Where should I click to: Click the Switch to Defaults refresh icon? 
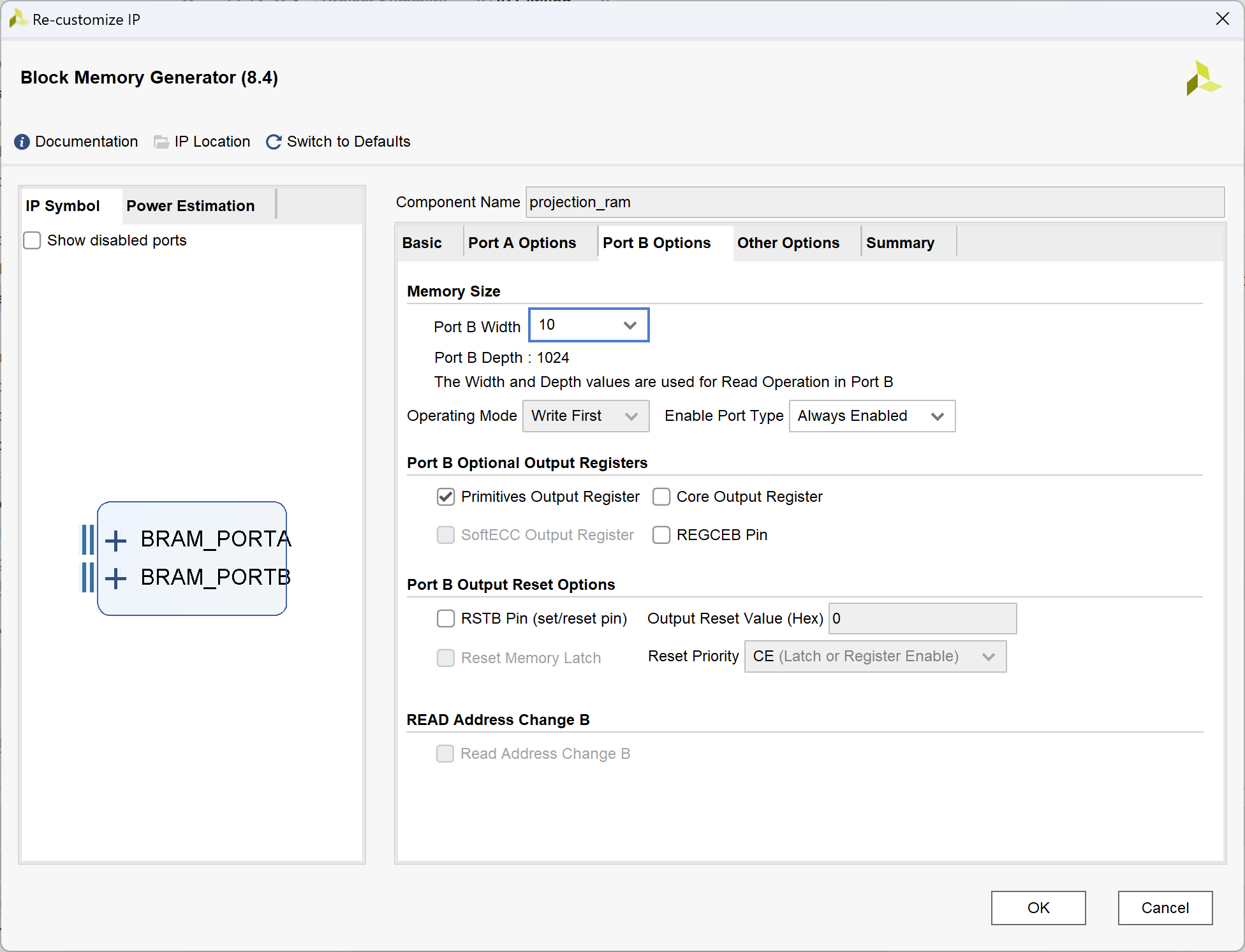tap(274, 142)
